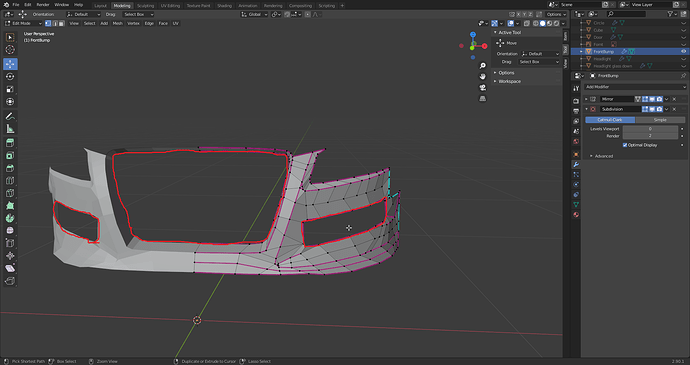This screenshot has width=690, height=365.
Task: Toggle Subdivision modifier render visibility
Action: click(x=659, y=109)
